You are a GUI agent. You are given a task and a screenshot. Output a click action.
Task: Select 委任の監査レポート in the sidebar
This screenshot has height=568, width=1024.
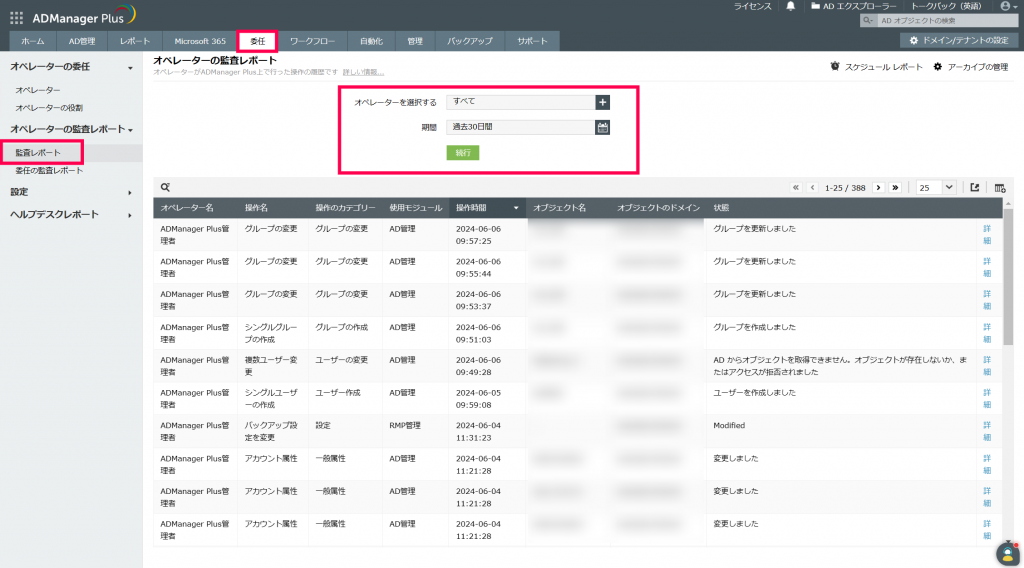point(49,170)
